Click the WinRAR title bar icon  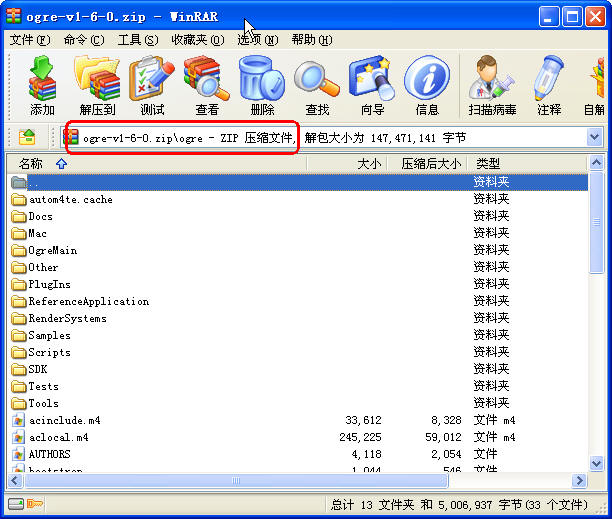click(13, 15)
